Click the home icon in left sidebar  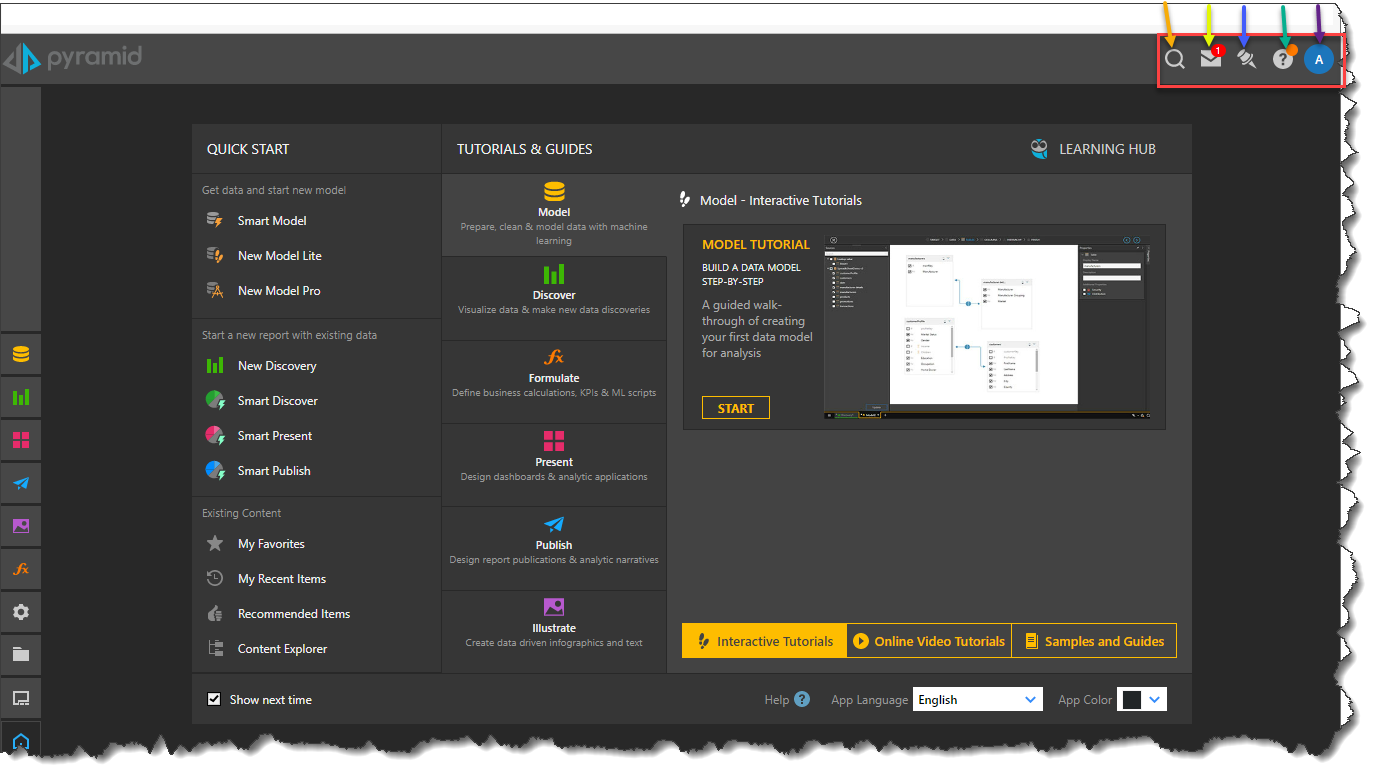point(21,741)
